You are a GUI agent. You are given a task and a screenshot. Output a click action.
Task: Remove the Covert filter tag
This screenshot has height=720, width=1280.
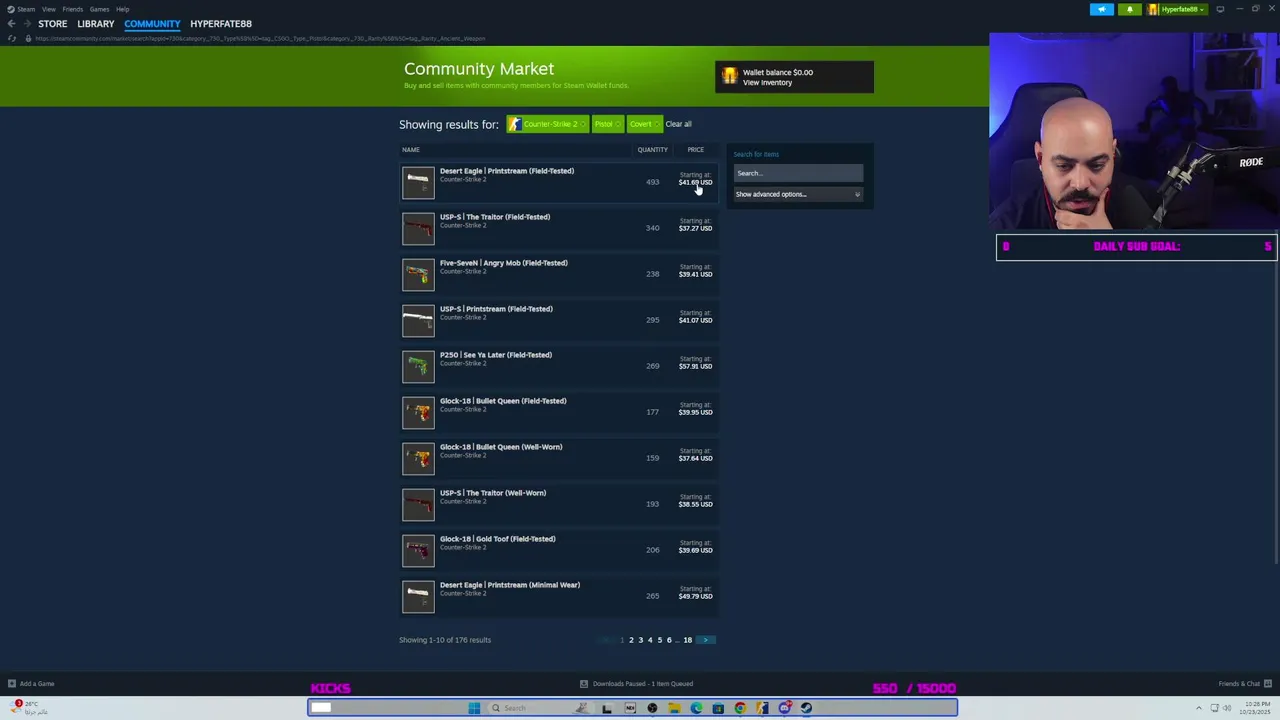(644, 124)
